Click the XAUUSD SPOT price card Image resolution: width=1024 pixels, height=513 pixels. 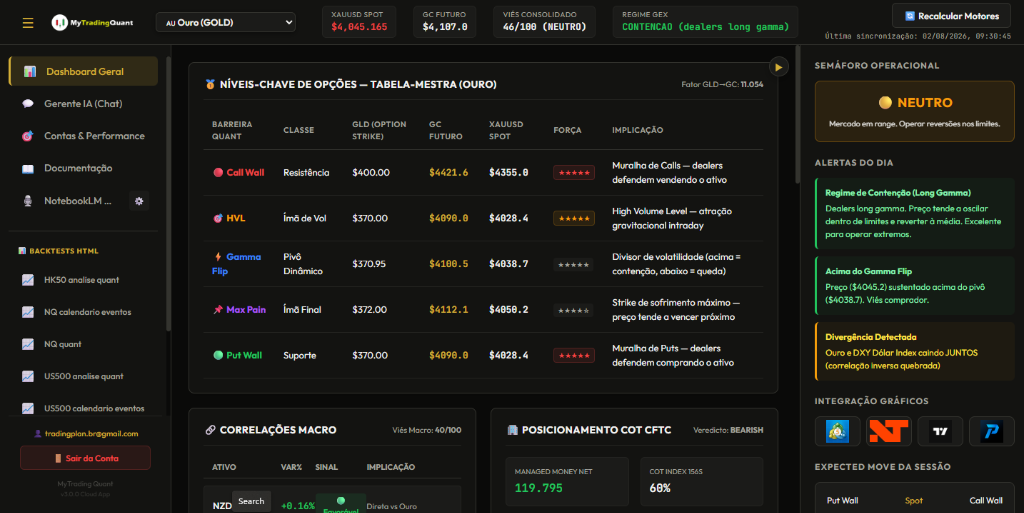(359, 22)
